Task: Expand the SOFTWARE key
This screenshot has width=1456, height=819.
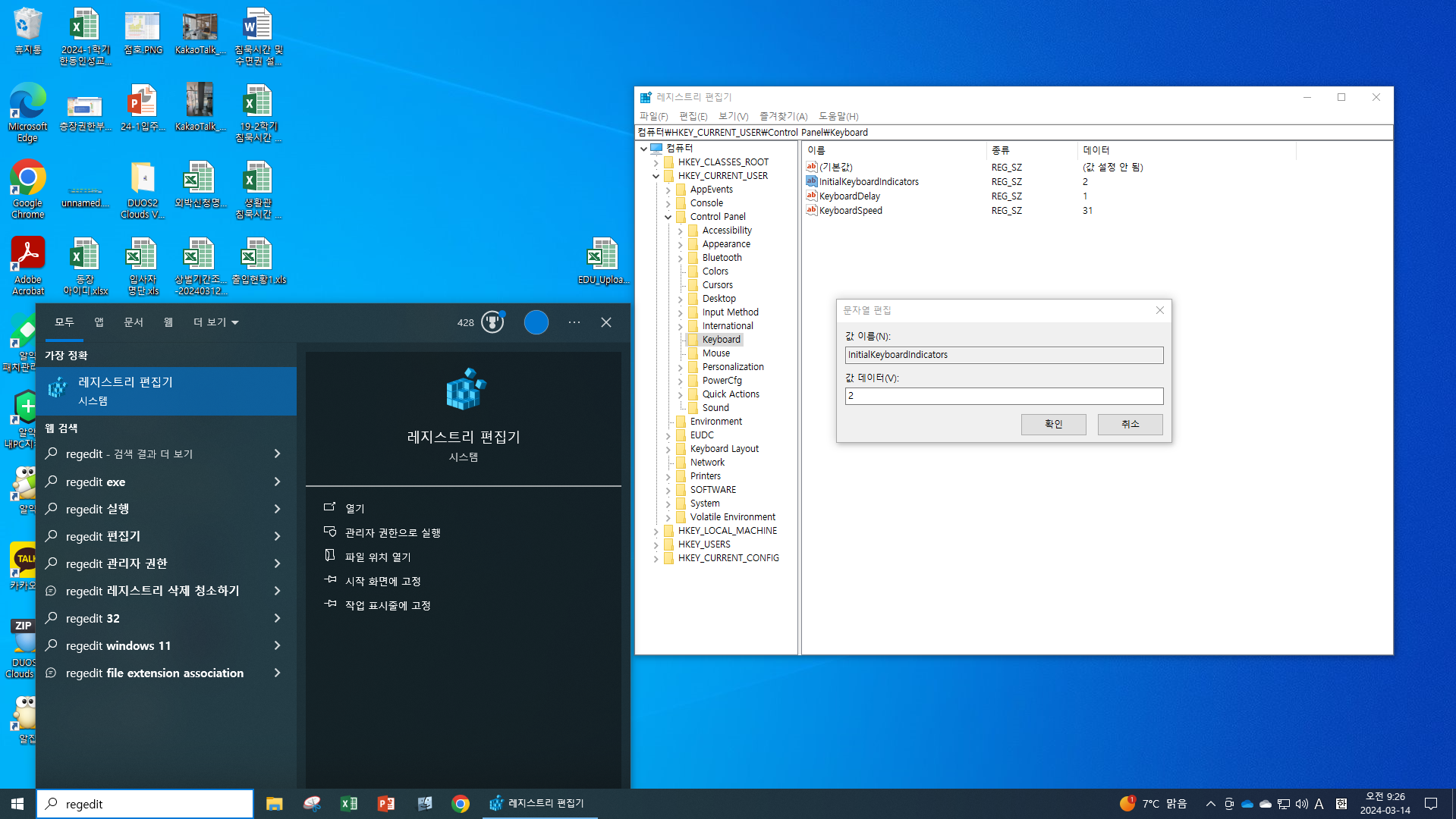Action: point(668,490)
